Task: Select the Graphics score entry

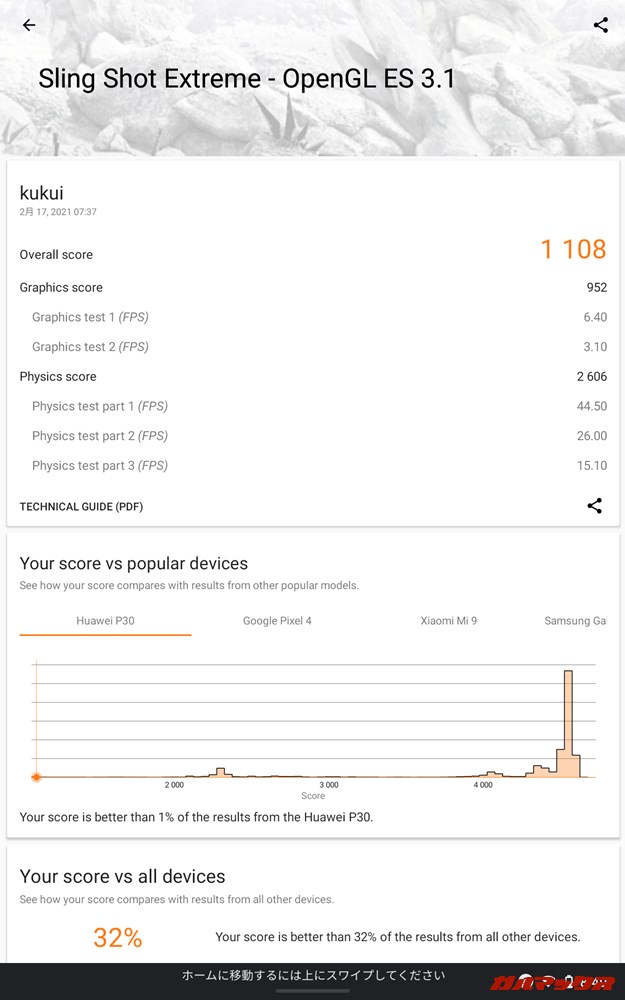Action: click(x=312, y=287)
